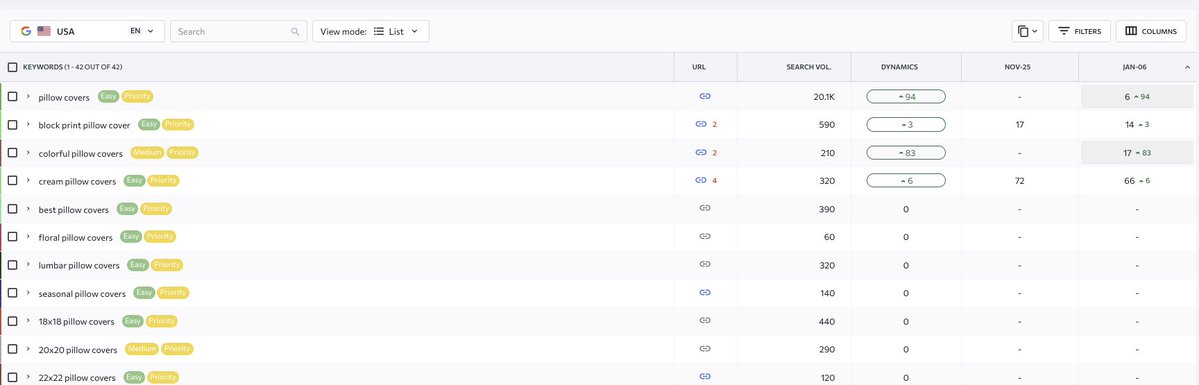
Task: Click dynamics badge 94 for pillow covers
Action: [906, 96]
